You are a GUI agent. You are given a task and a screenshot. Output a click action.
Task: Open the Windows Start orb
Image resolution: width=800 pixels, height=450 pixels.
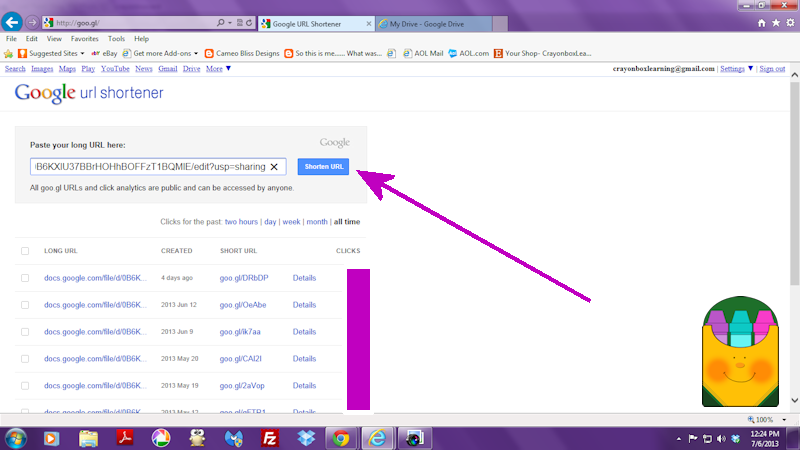[x=15, y=438]
